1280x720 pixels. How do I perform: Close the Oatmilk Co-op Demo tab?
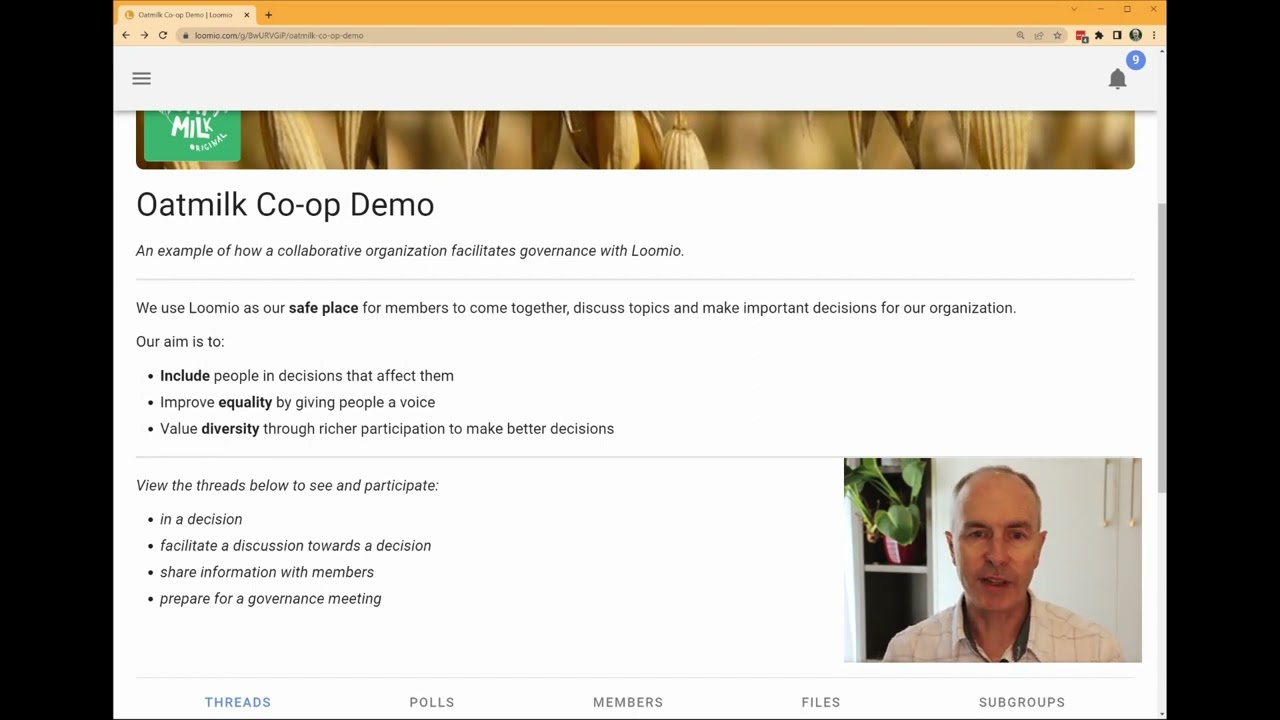(247, 15)
